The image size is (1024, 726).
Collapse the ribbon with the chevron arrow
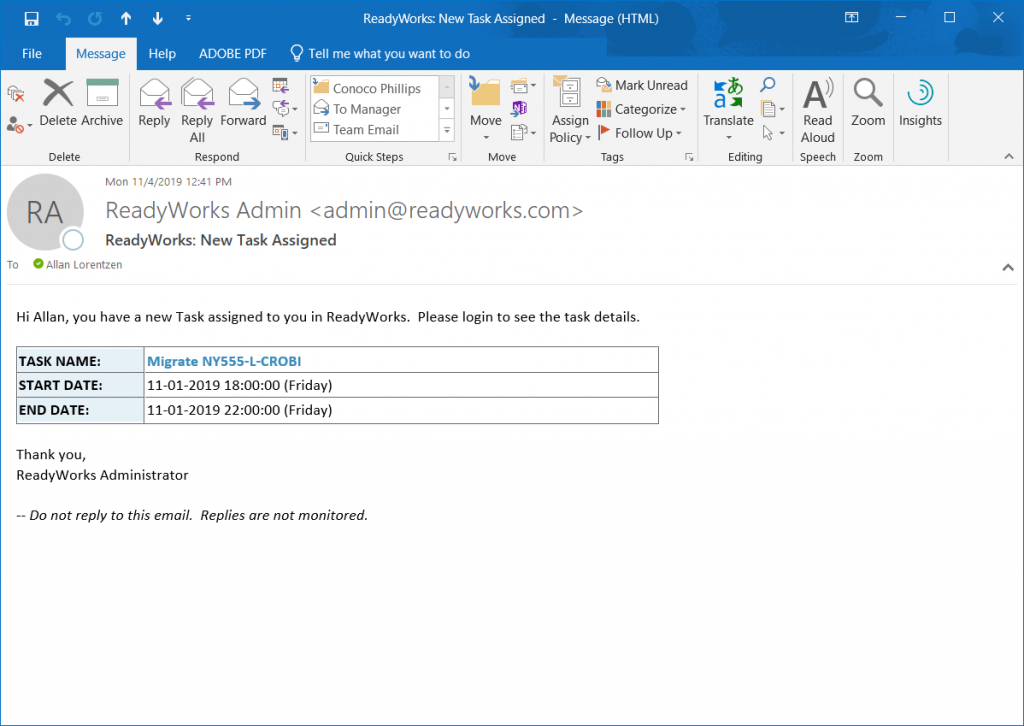[1008, 156]
